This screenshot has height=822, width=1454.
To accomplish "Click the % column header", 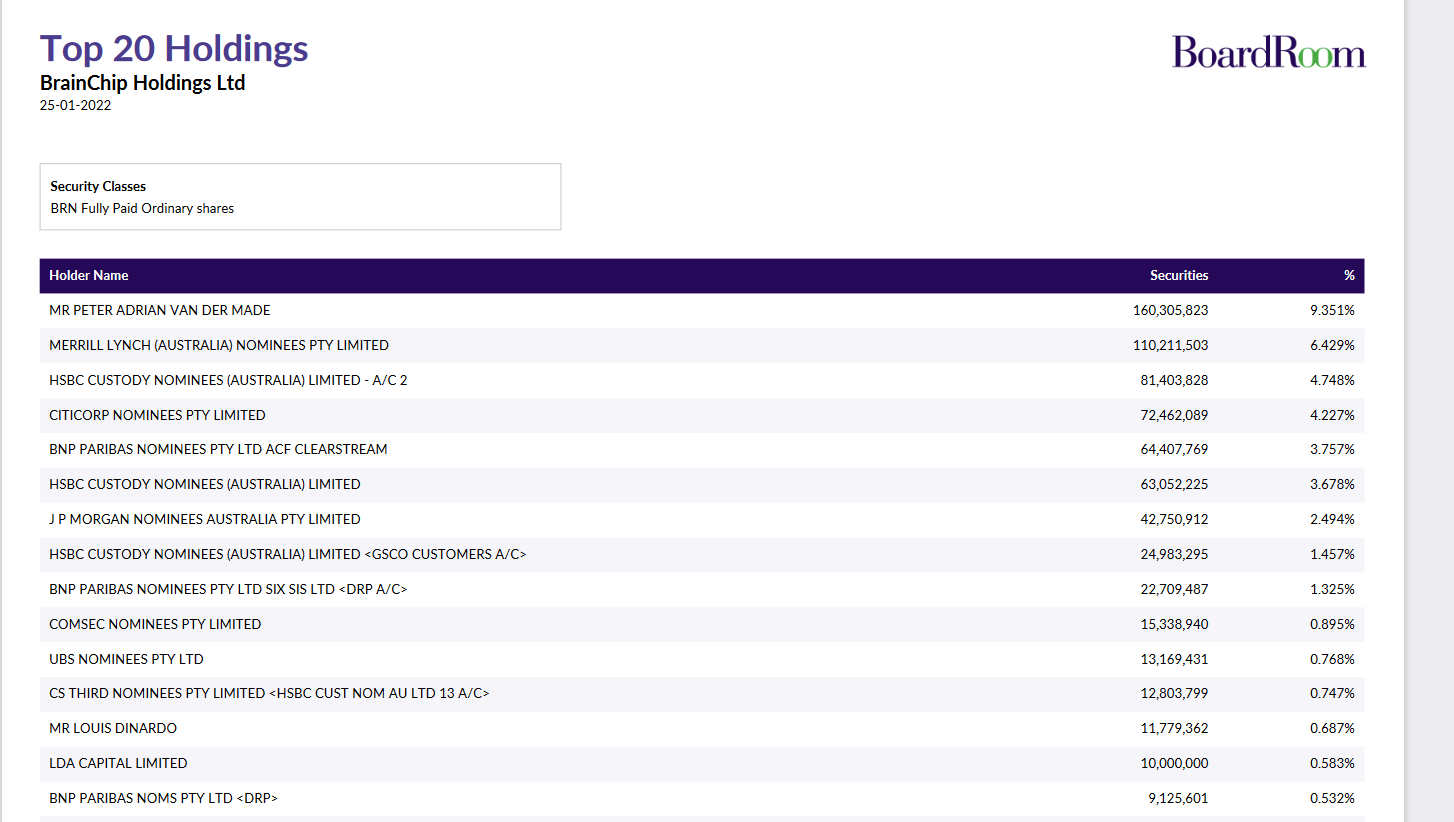I will pyautogui.click(x=1349, y=275).
